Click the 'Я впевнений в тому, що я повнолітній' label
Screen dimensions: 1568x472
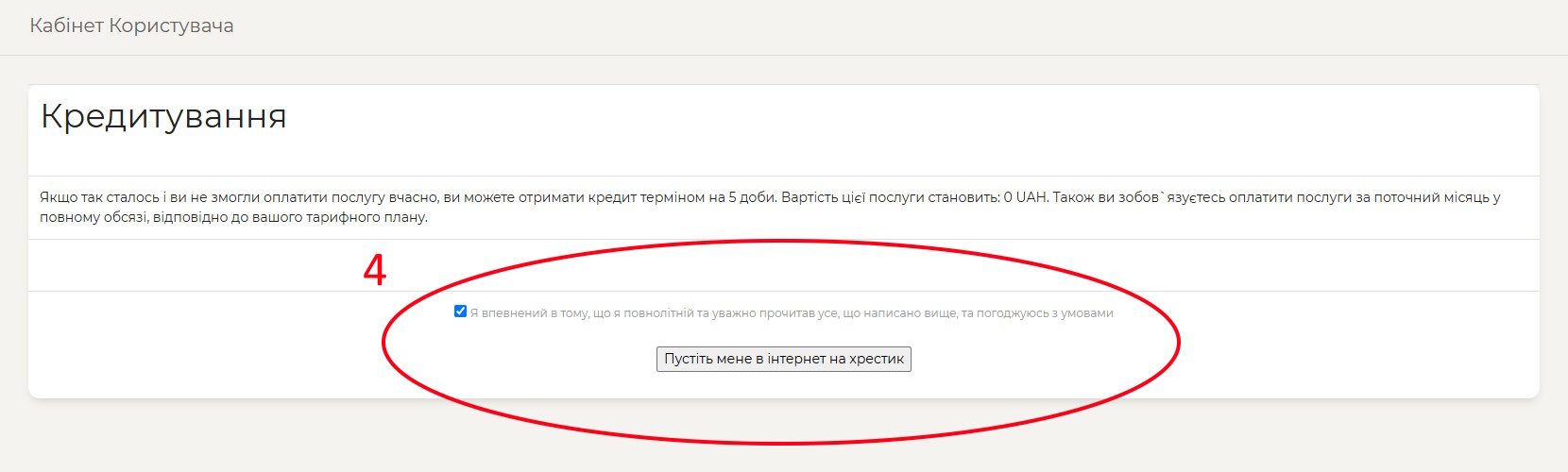click(792, 313)
